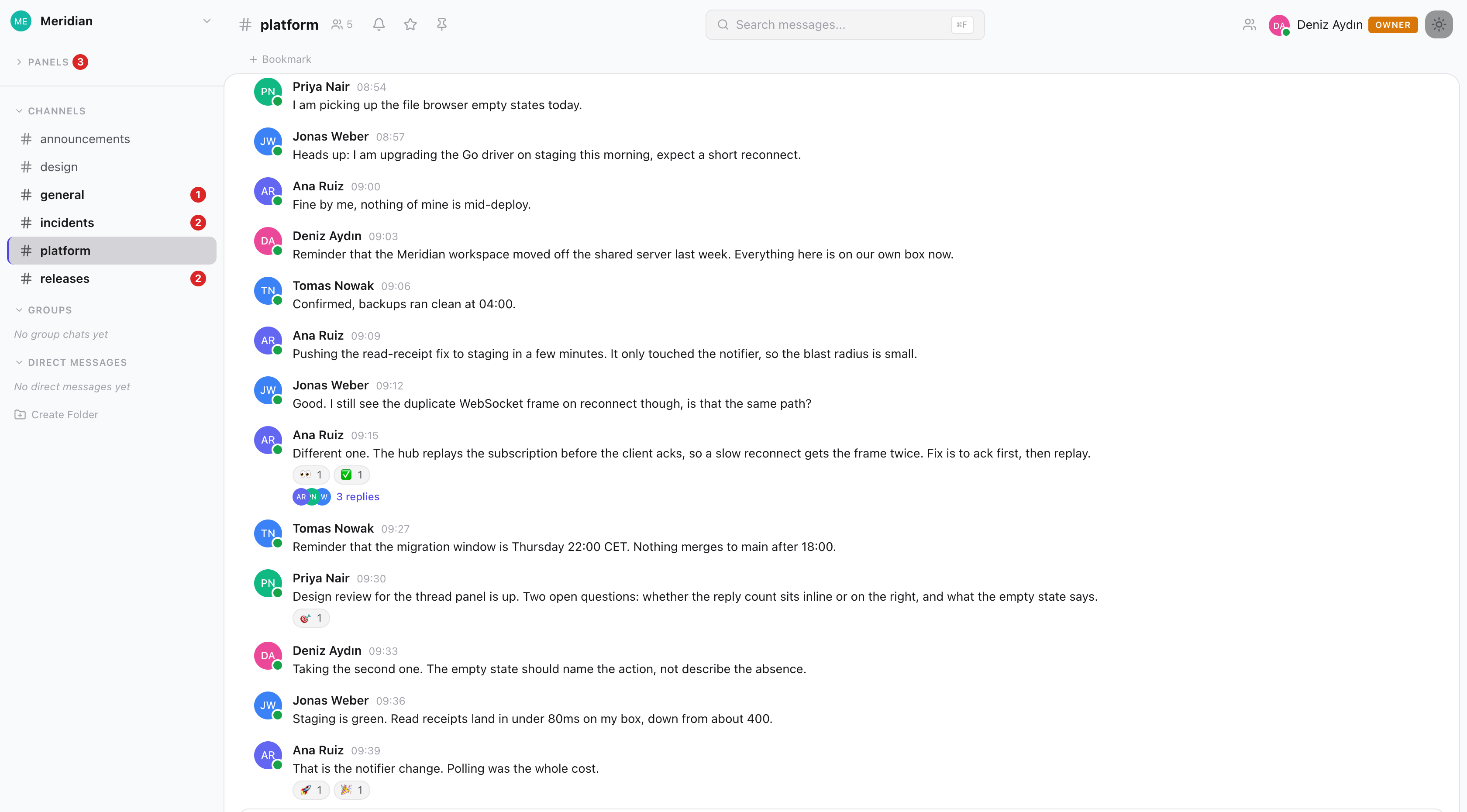This screenshot has width=1467, height=812.
Task: Click the OWNER role badge
Action: coord(1392,24)
